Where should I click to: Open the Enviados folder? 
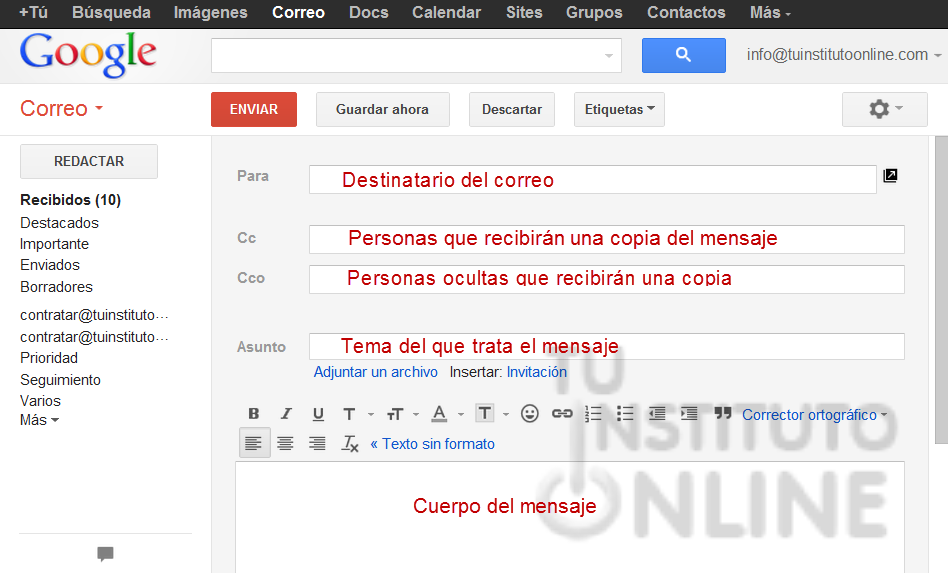[50, 265]
